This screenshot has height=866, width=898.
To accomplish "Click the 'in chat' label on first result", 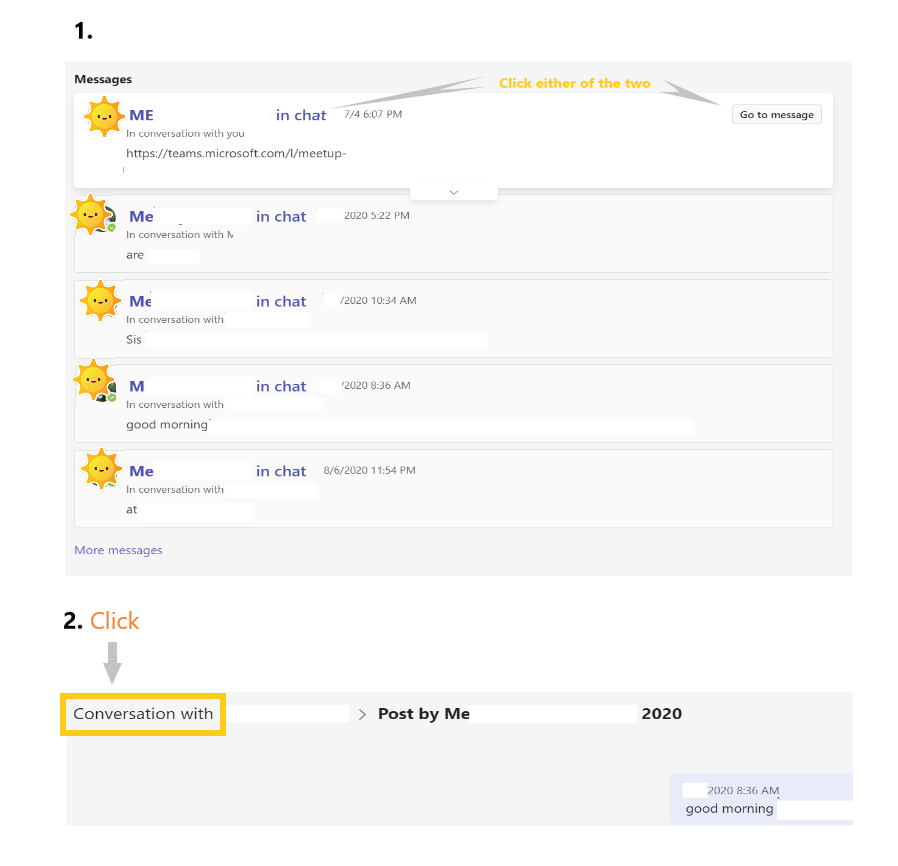I will pos(300,115).
